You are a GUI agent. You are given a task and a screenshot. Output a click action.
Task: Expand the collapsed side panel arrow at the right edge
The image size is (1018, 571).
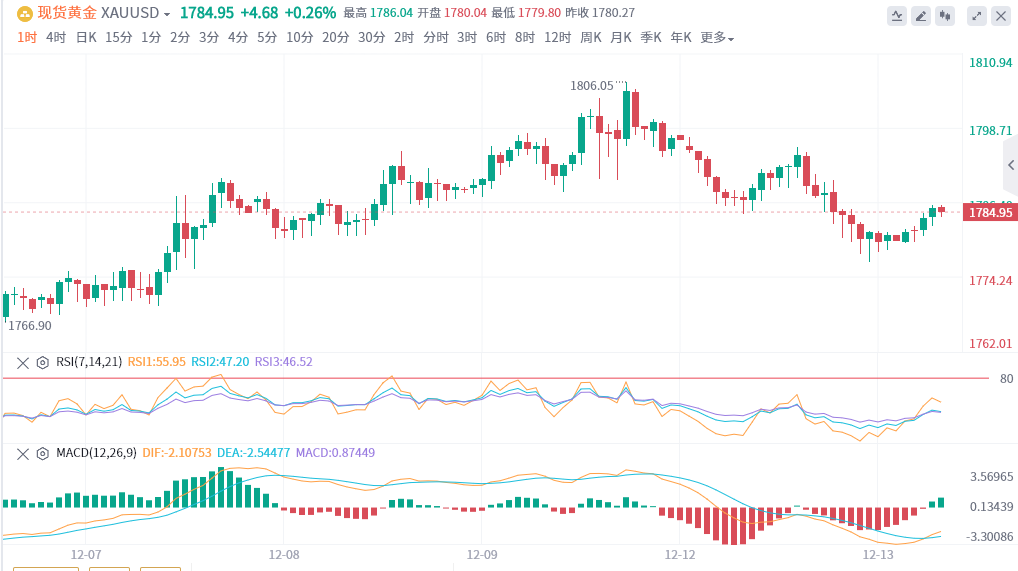tap(1011, 165)
